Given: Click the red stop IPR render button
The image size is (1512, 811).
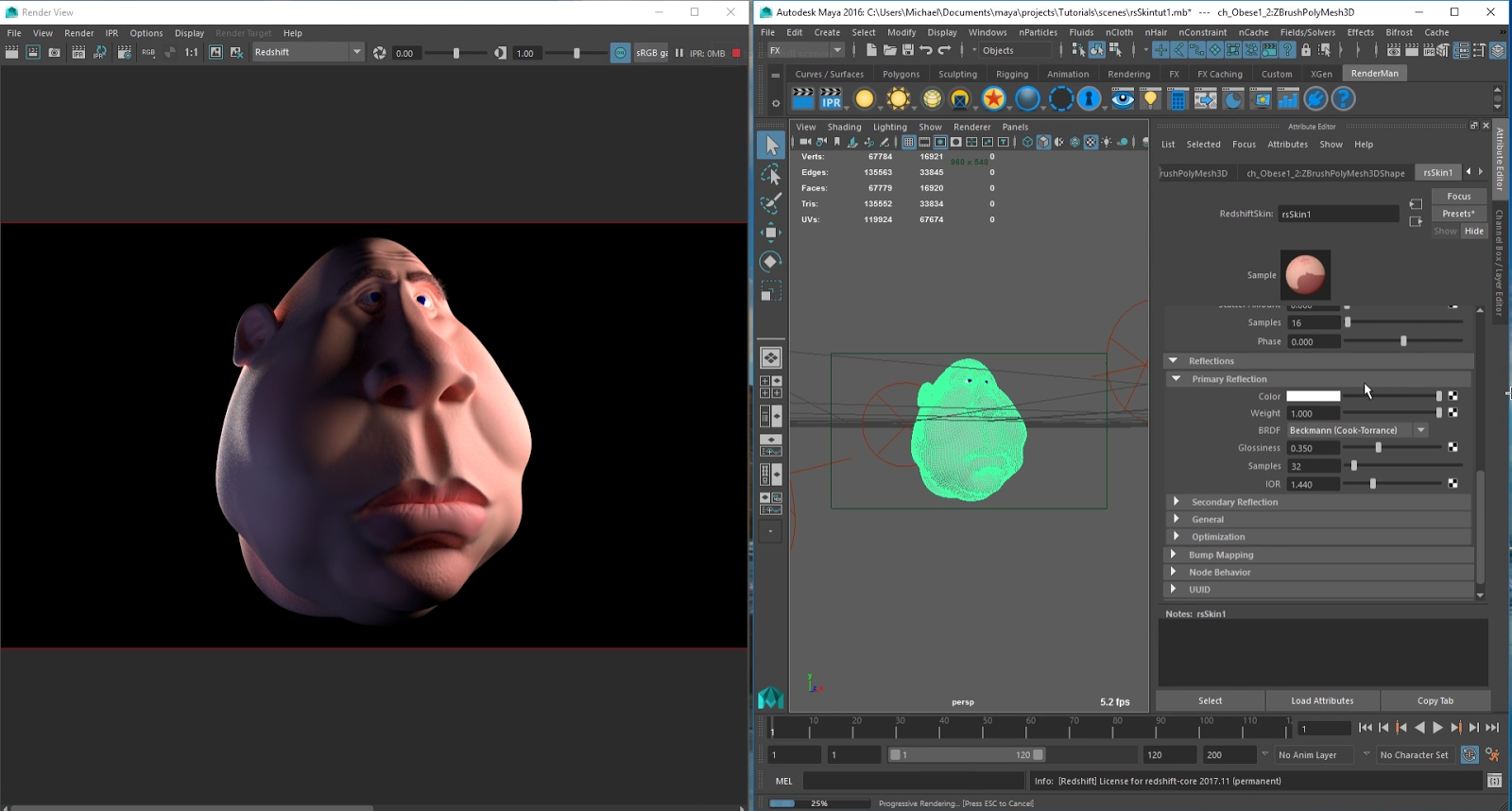Looking at the screenshot, I should (x=736, y=53).
